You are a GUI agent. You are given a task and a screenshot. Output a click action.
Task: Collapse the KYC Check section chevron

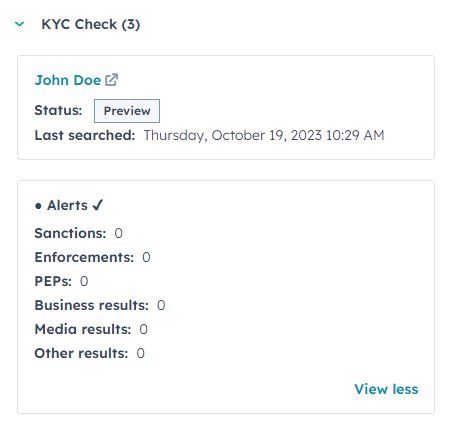[x=20, y=24]
